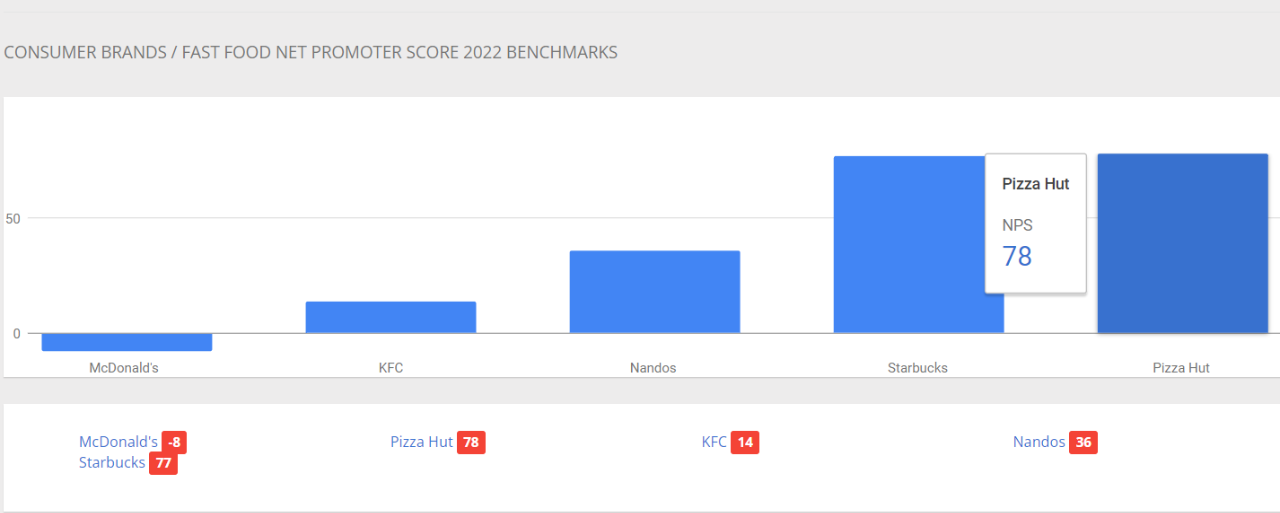Click the Starbucks axis label
Screen dimensions: 1280x513
tap(918, 368)
